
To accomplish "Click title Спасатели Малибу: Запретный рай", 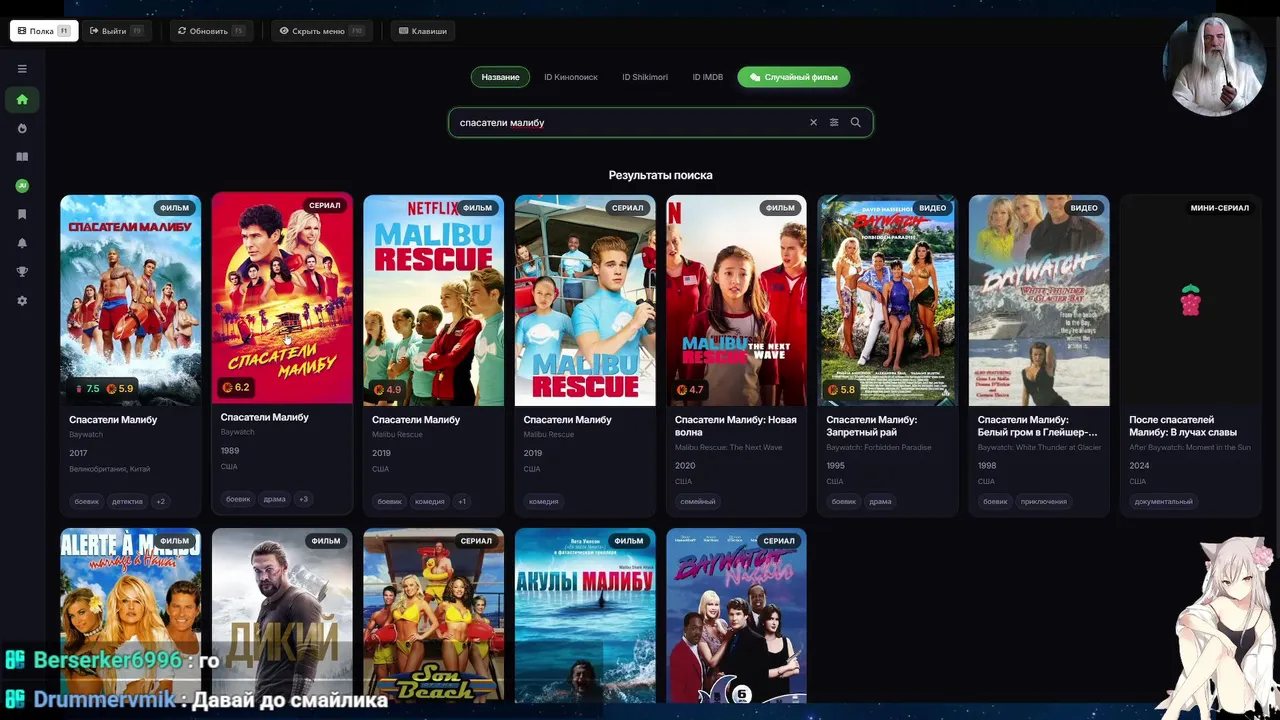I will pyautogui.click(x=872, y=426).
